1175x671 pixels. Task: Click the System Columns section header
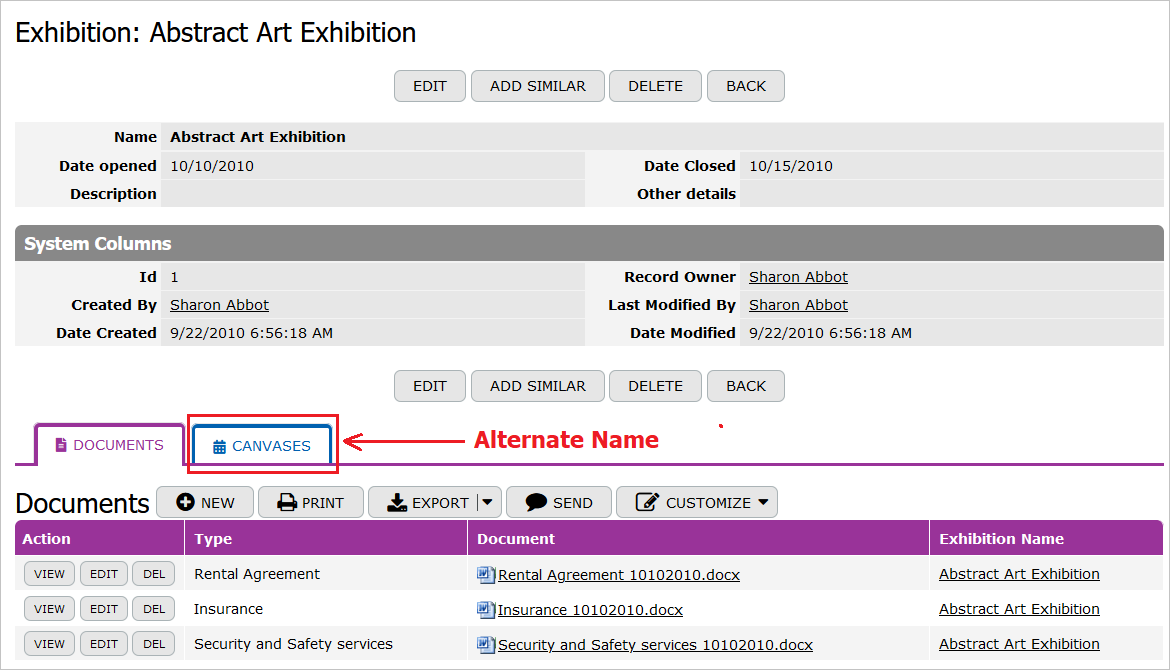[589, 244]
